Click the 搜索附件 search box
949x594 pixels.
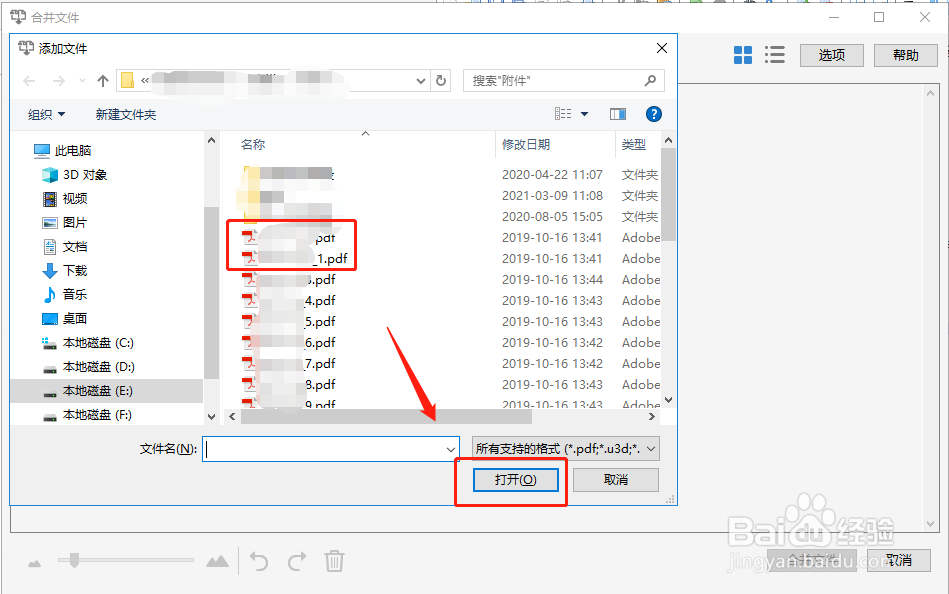click(x=564, y=80)
